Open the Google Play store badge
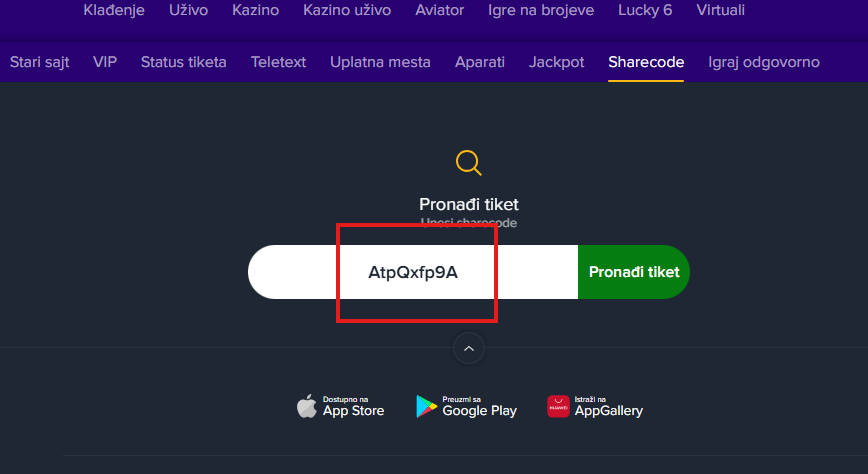 [466, 406]
